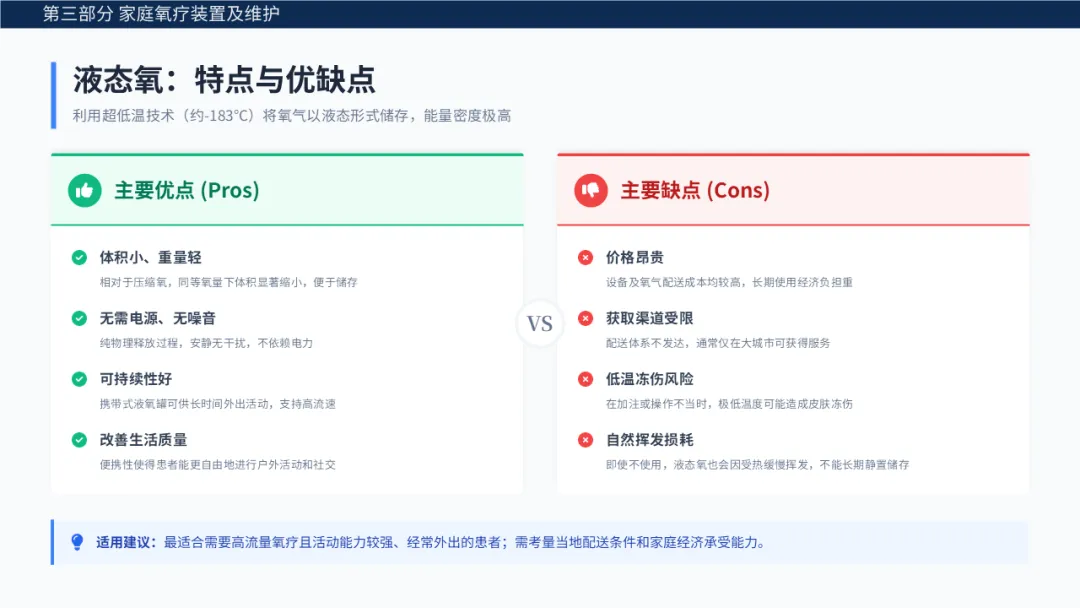This screenshot has width=1080, height=608.
Task: Click red X icon beside 低温冻伤风险
Action: (x=586, y=379)
